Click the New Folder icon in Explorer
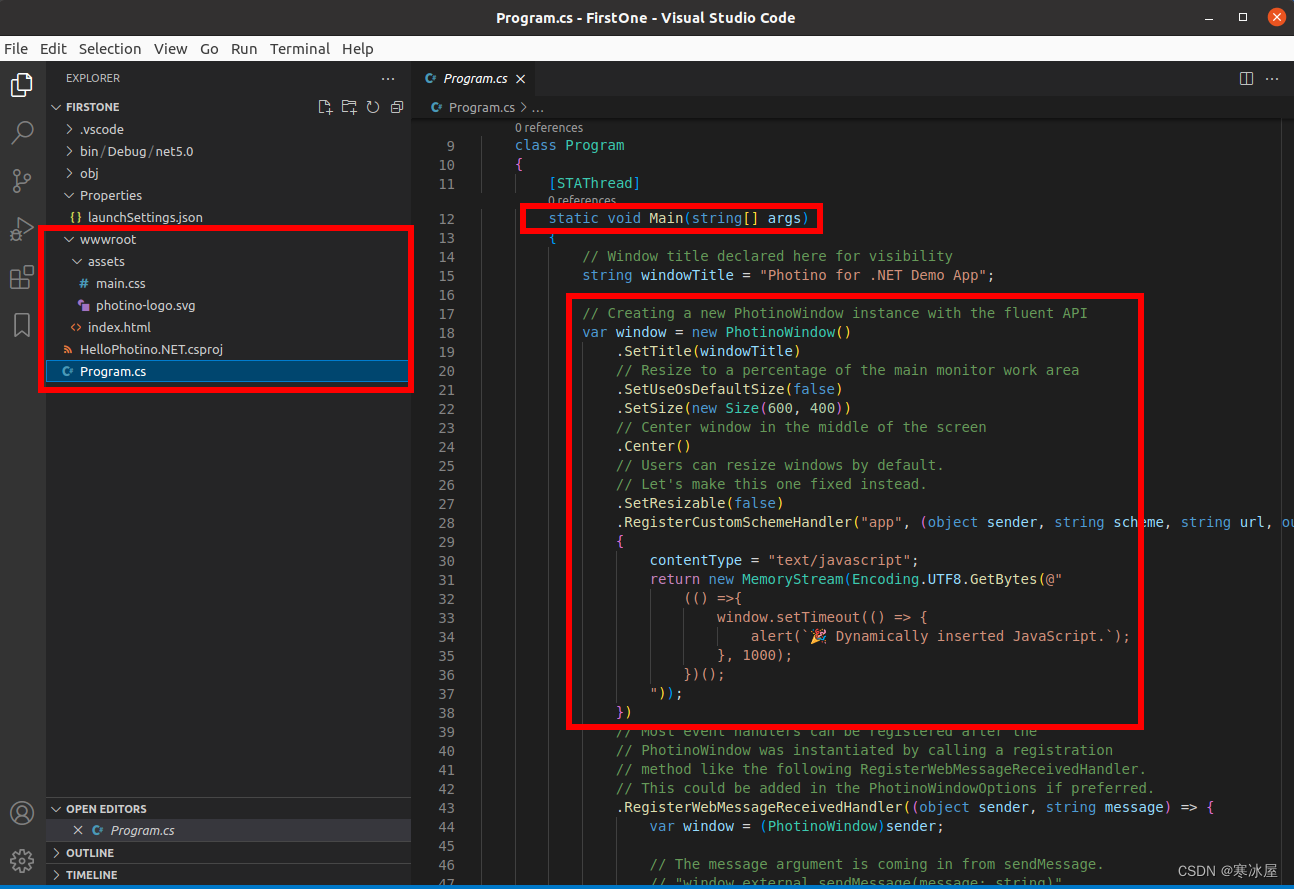Viewport: 1294px width, 889px height. click(349, 107)
